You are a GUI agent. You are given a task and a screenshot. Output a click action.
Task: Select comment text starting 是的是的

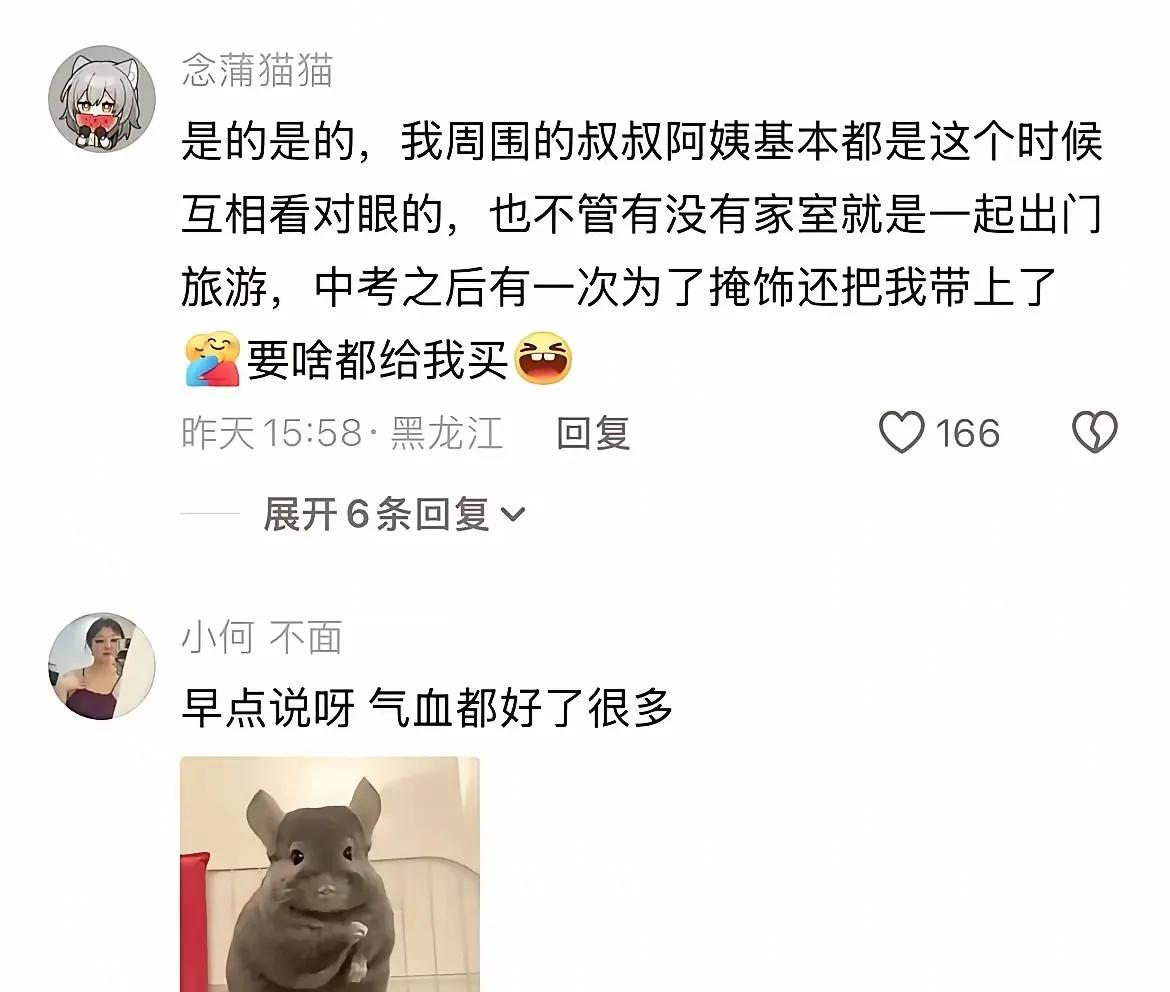tap(642, 141)
